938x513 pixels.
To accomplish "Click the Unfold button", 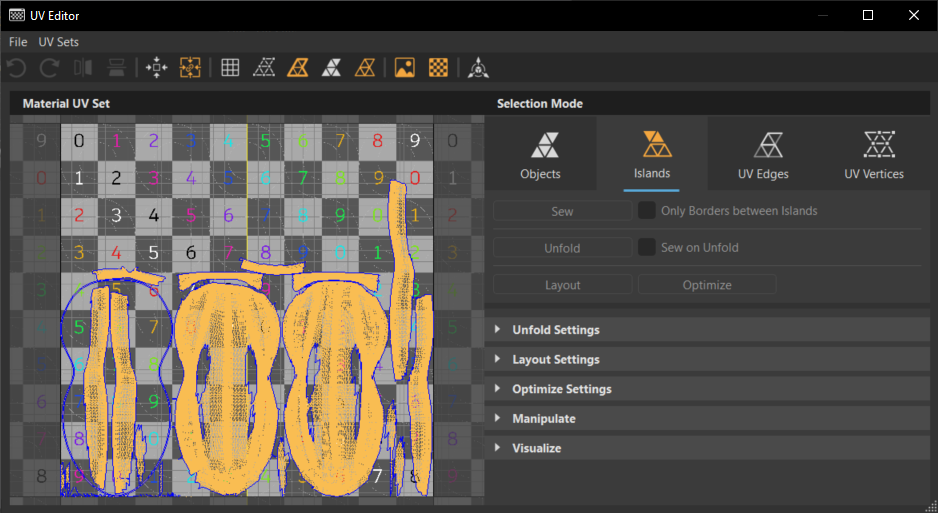I will [x=562, y=248].
